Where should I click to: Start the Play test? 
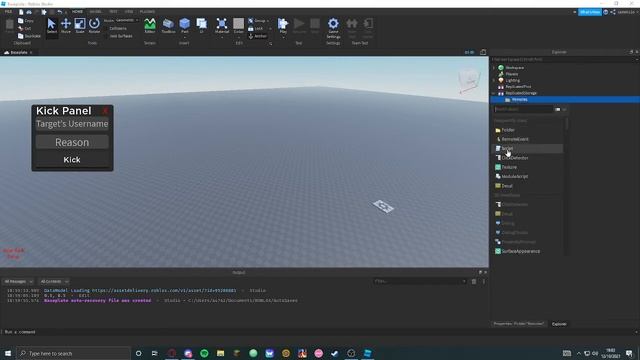coord(283,26)
